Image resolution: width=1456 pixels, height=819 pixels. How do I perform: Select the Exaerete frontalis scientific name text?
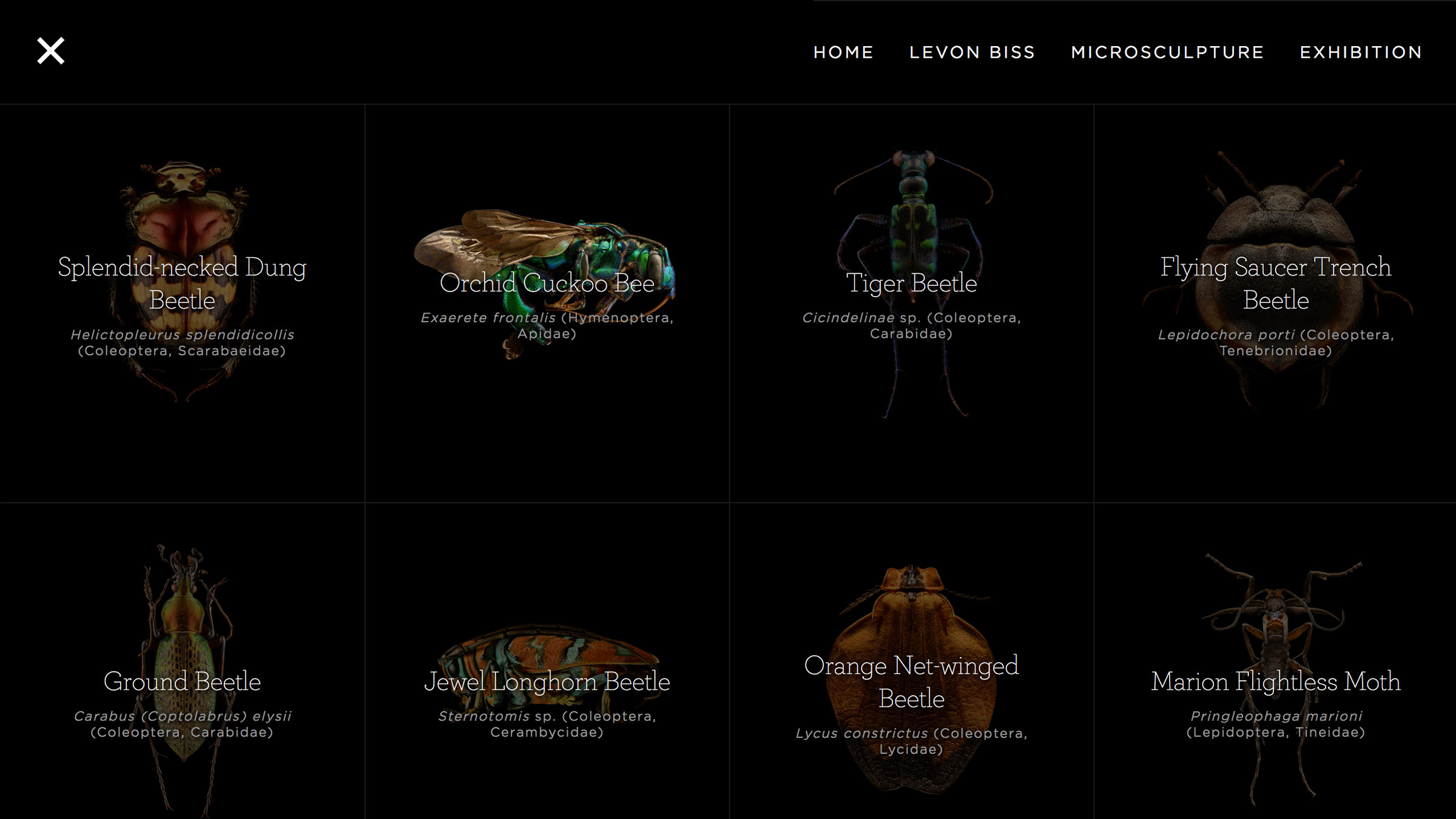(x=488, y=318)
